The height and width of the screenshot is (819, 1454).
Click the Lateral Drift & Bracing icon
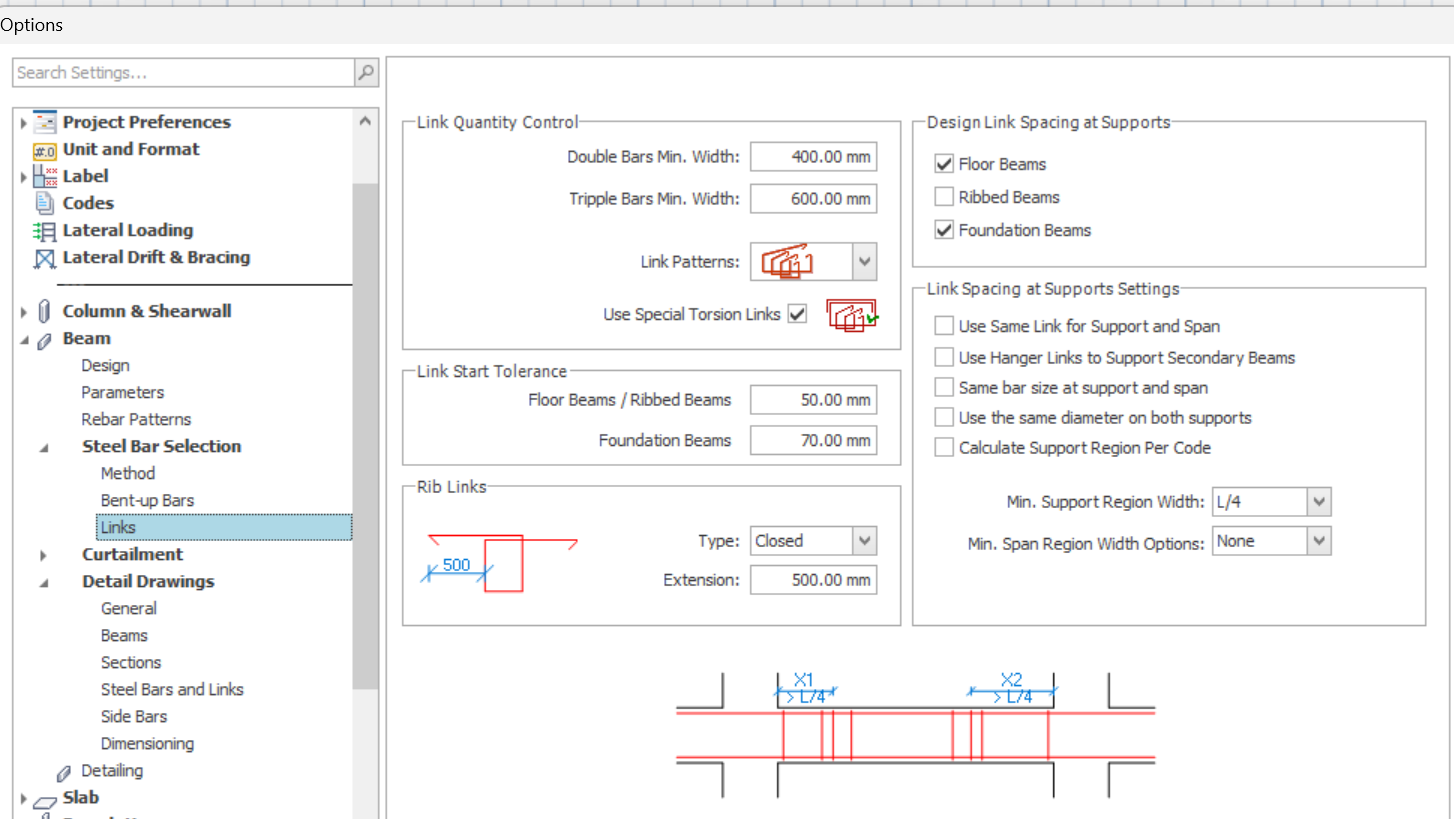pyautogui.click(x=45, y=258)
